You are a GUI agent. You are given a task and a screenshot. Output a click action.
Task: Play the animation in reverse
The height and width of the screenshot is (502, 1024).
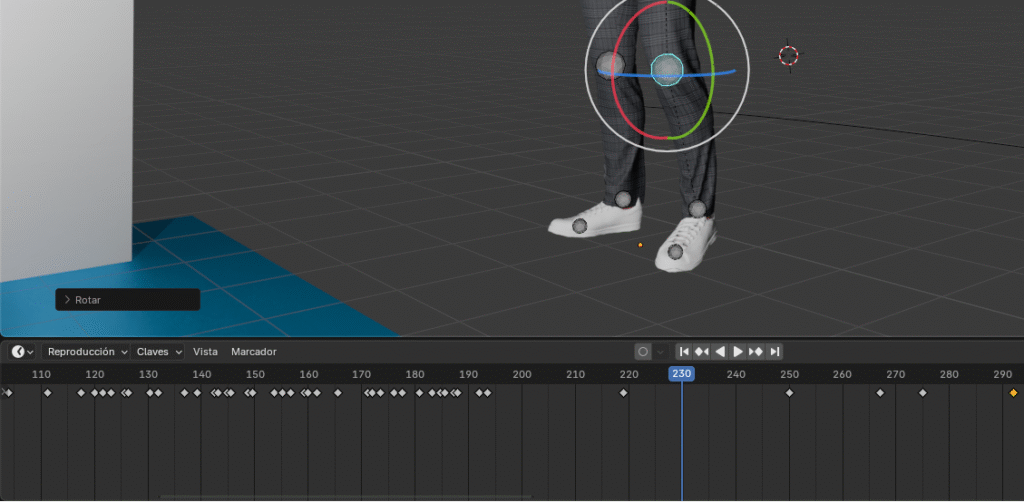[x=719, y=352]
